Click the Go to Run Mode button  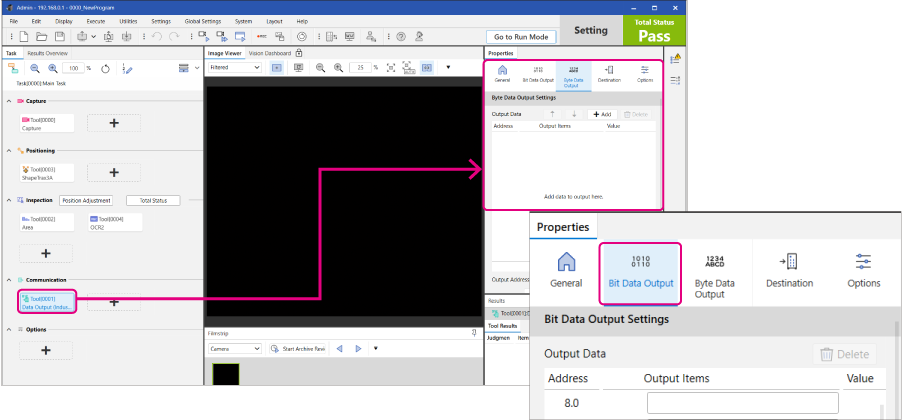521,37
